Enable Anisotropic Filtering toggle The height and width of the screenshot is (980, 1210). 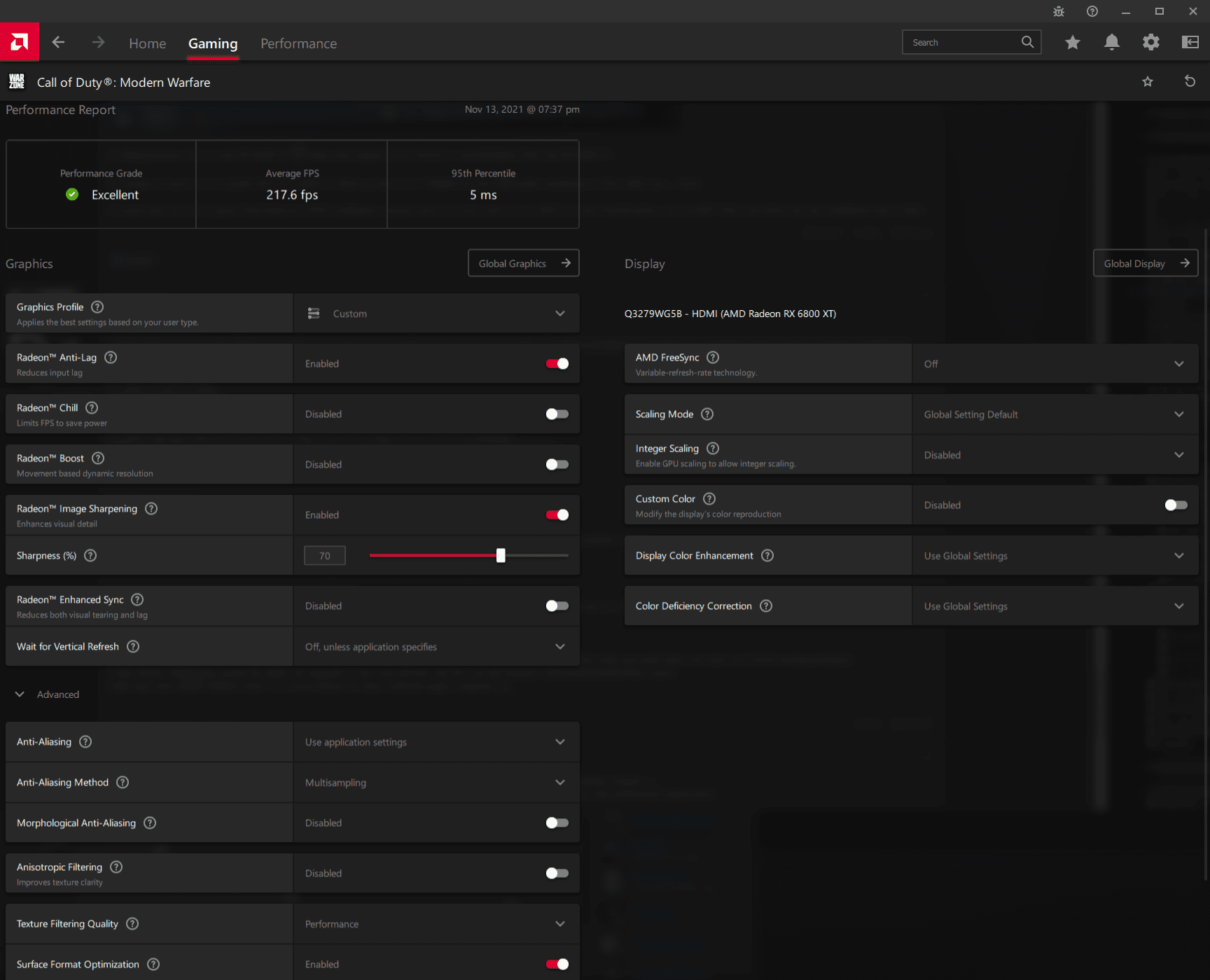tap(557, 873)
